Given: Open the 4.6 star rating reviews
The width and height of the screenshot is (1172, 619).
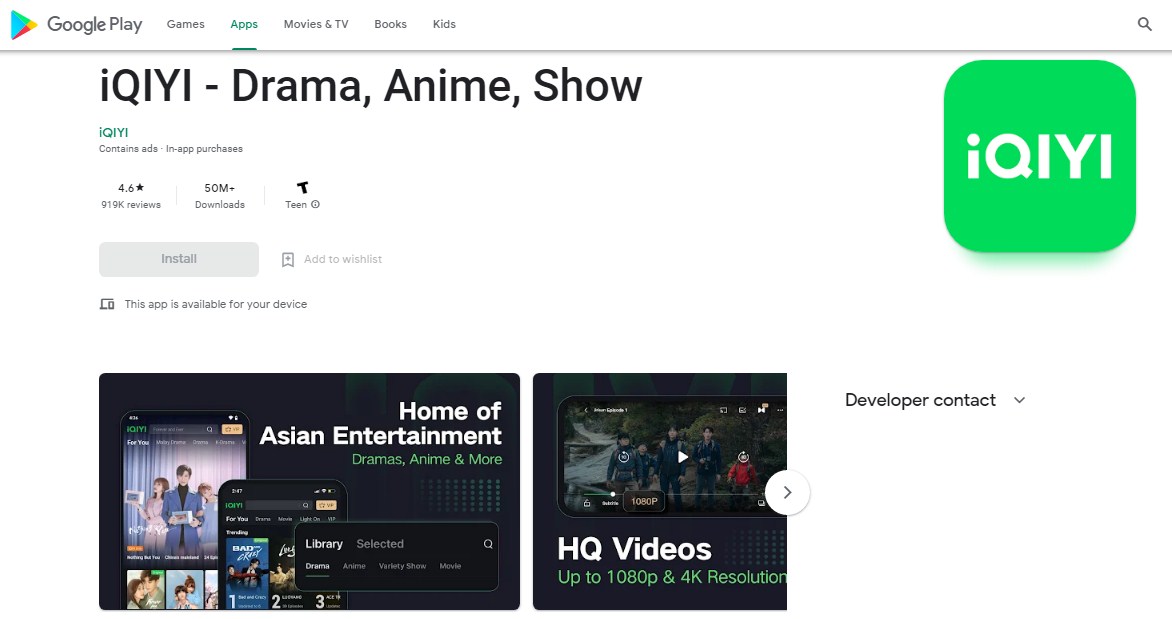Looking at the screenshot, I should coord(131,196).
